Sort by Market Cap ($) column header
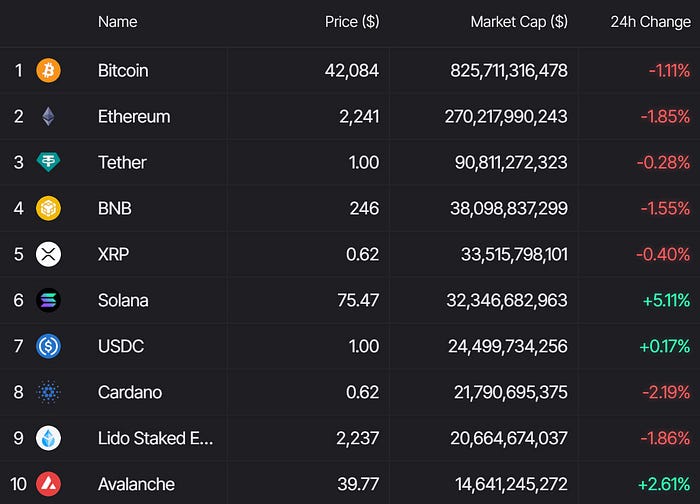700x504 pixels. click(519, 22)
